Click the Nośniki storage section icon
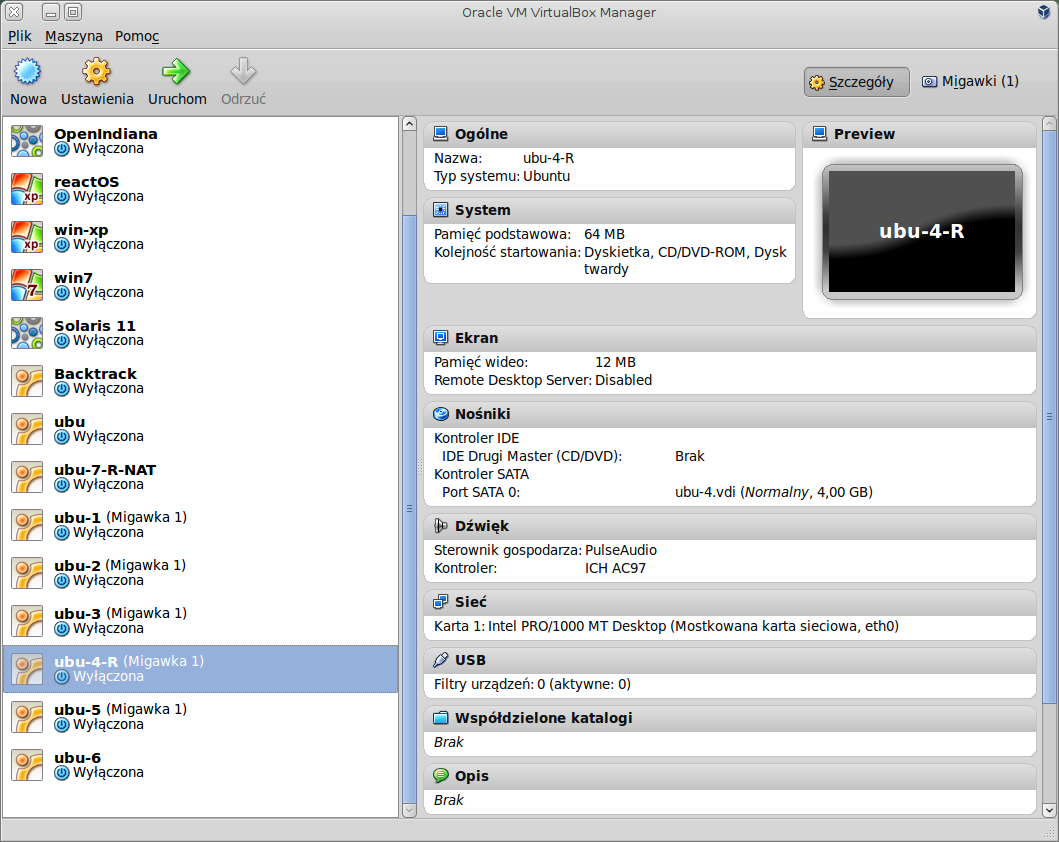 (x=441, y=414)
